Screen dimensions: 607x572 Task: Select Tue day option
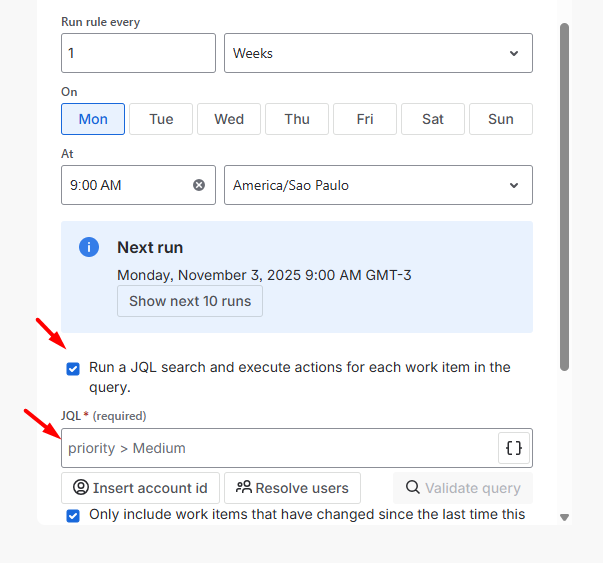click(x=161, y=119)
